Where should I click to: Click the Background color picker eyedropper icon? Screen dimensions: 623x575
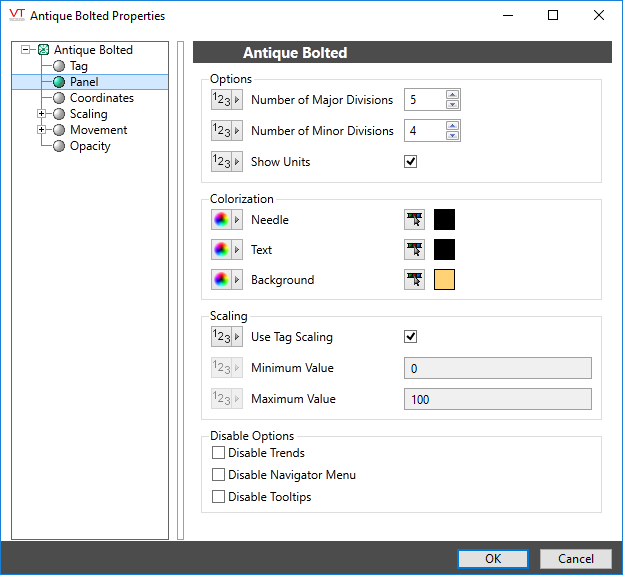(414, 280)
